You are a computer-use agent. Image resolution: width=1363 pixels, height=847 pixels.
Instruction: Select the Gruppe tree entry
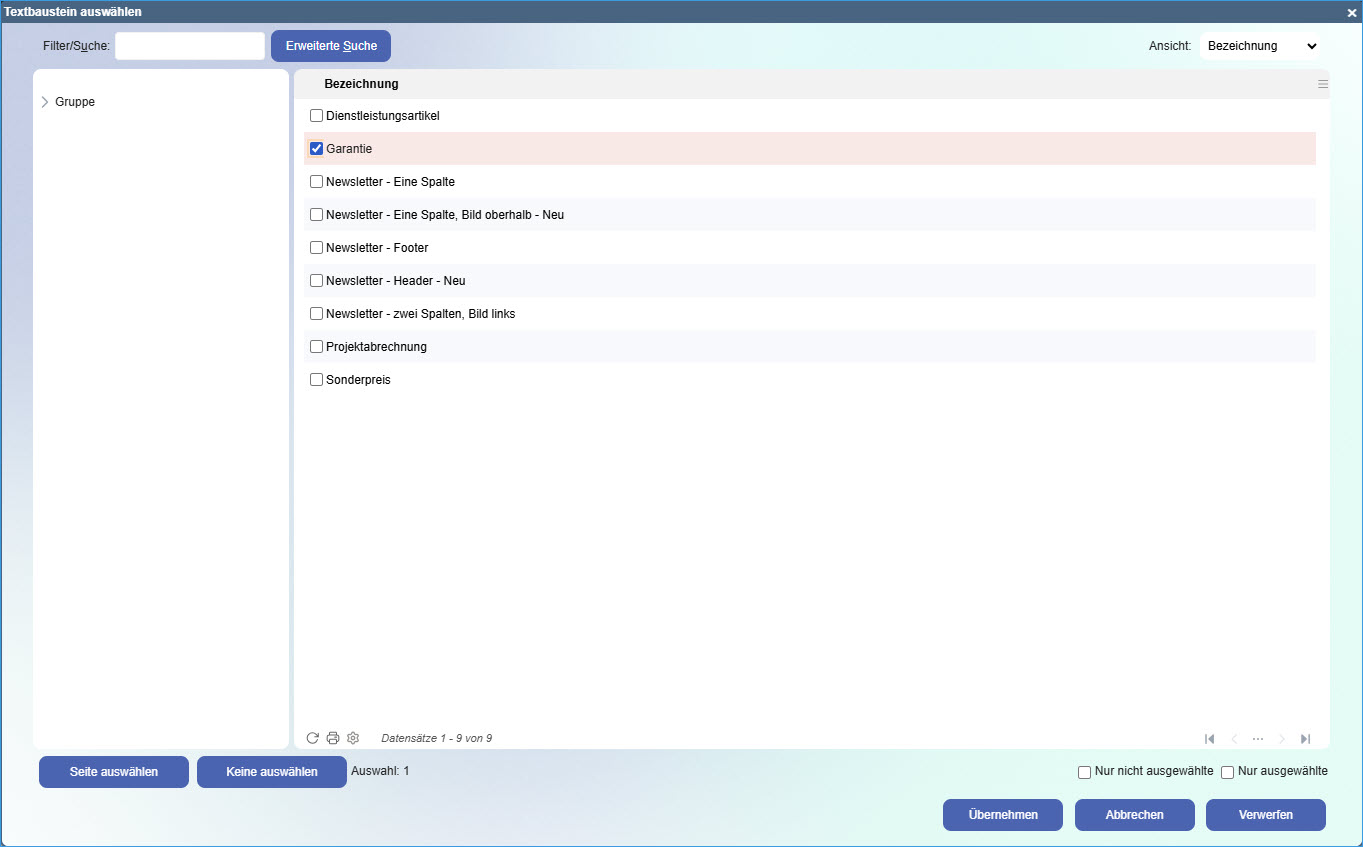tap(75, 102)
